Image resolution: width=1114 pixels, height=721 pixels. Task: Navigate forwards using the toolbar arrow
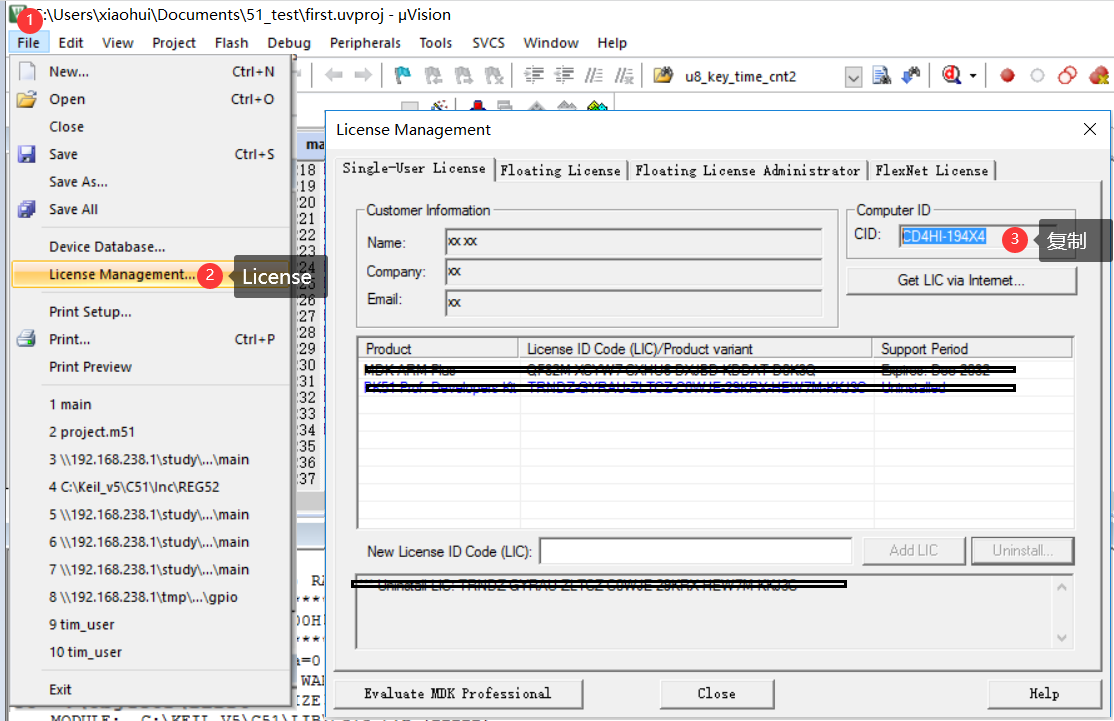[x=363, y=75]
